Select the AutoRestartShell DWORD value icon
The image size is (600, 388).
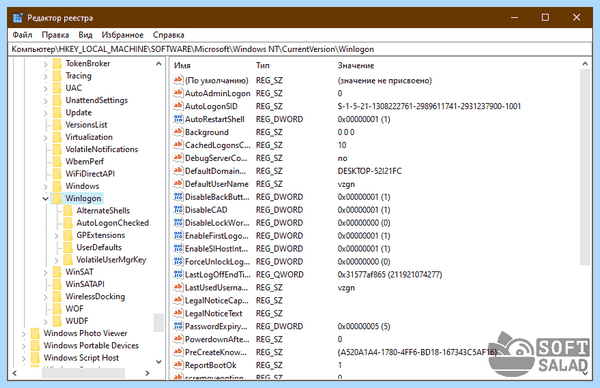coord(178,119)
